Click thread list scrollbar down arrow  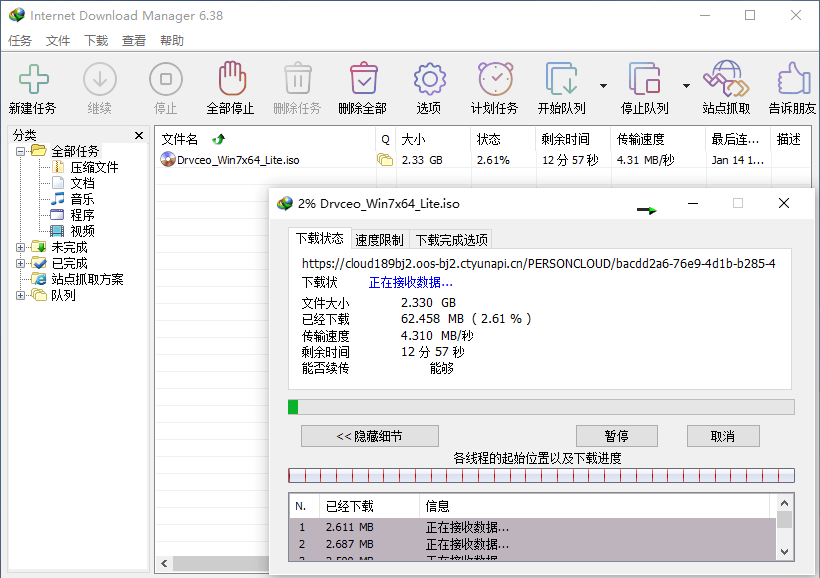[784, 551]
